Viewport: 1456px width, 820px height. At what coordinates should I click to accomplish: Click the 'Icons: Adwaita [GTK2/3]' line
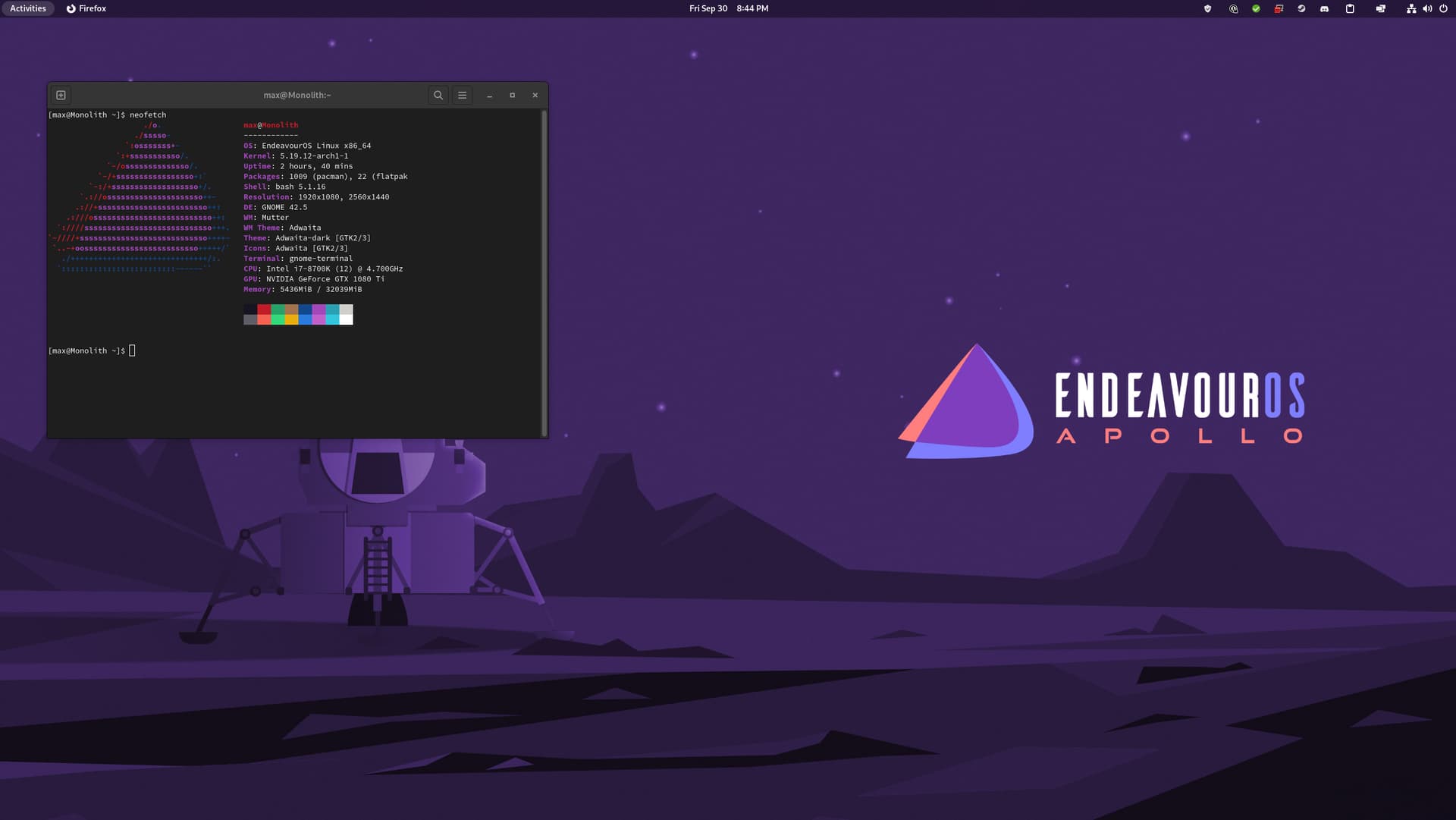(x=296, y=248)
